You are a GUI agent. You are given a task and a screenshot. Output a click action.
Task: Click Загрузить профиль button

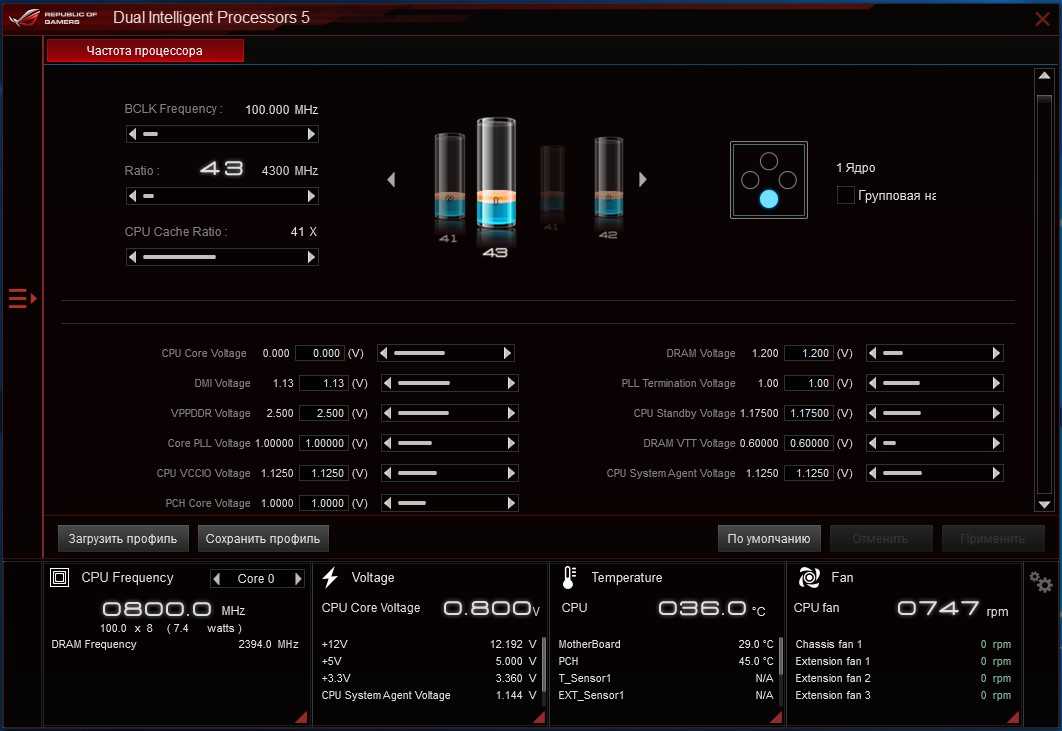(x=123, y=538)
